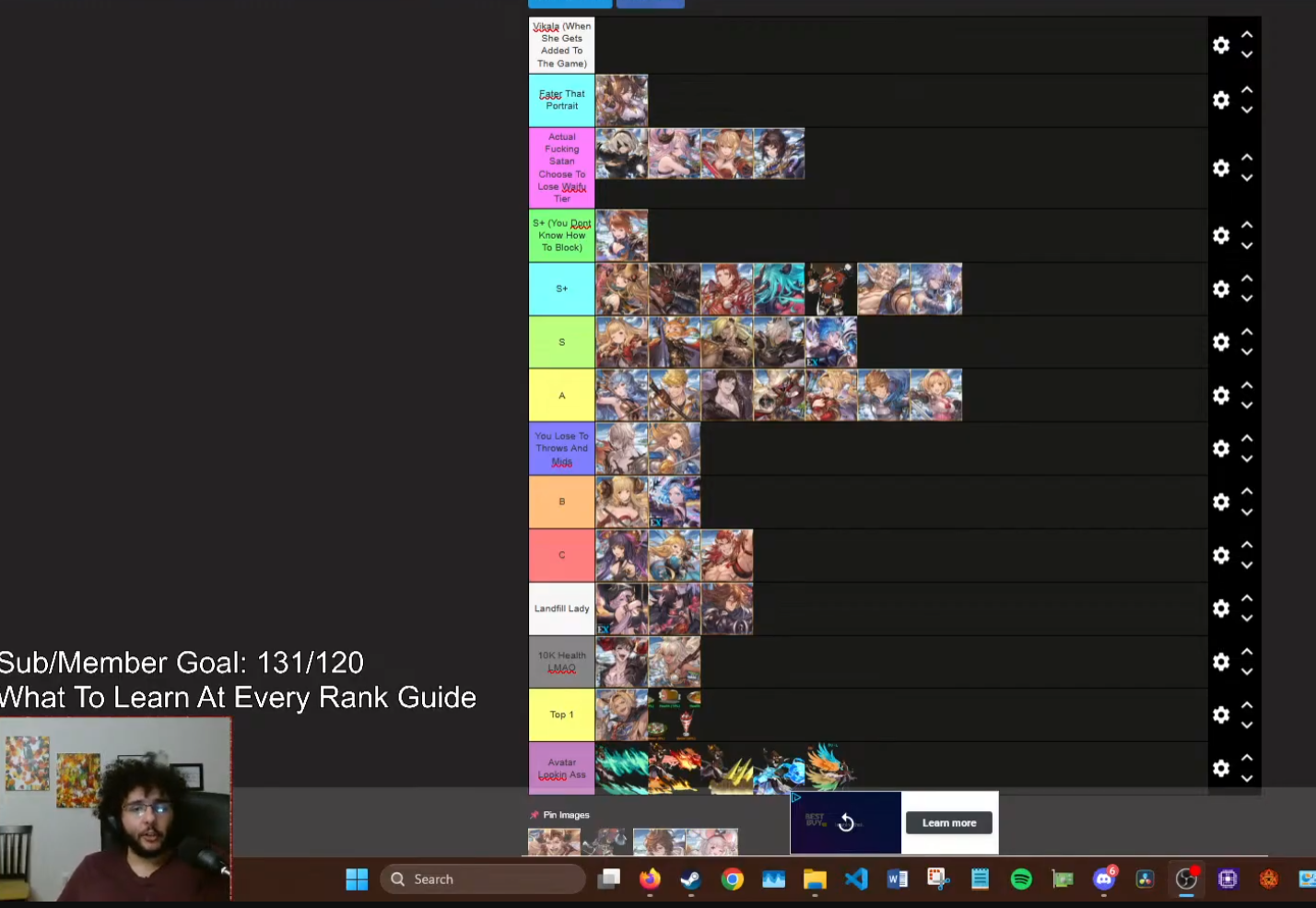
Task: Click the Landfill Lady tier label
Action: pyautogui.click(x=561, y=608)
